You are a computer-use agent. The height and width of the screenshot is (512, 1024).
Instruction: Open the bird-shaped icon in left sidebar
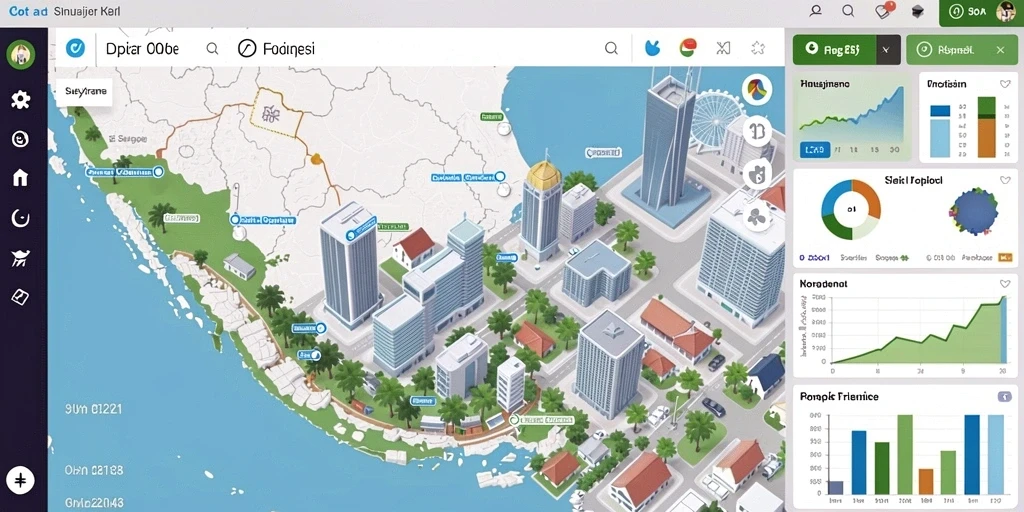20,259
